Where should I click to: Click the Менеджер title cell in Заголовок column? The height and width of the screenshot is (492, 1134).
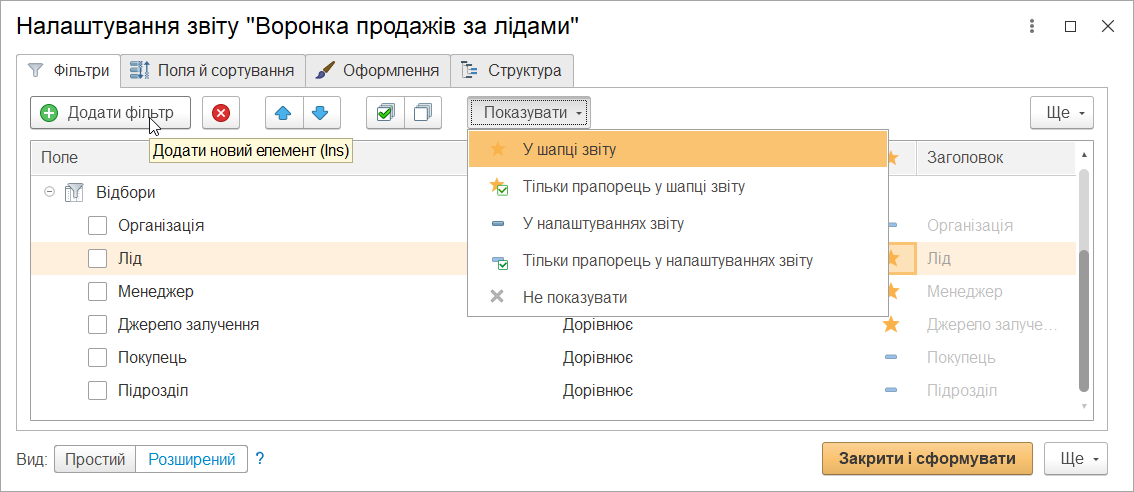(965, 292)
